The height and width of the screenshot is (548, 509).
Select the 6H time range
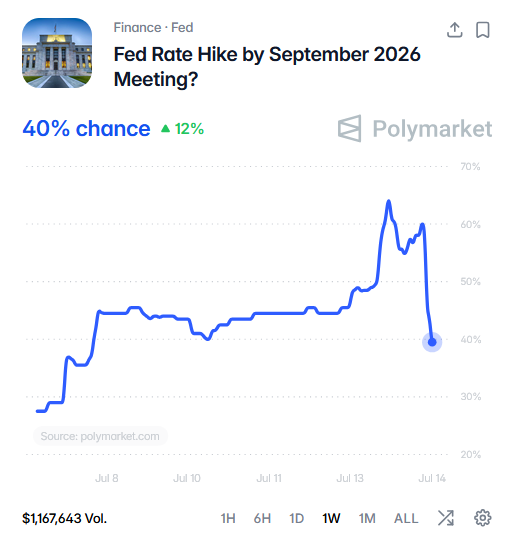tap(262, 518)
